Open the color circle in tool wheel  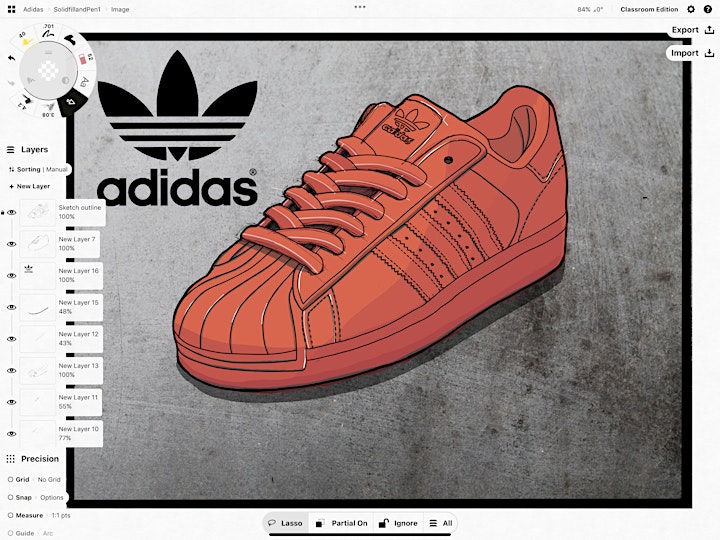(48, 70)
